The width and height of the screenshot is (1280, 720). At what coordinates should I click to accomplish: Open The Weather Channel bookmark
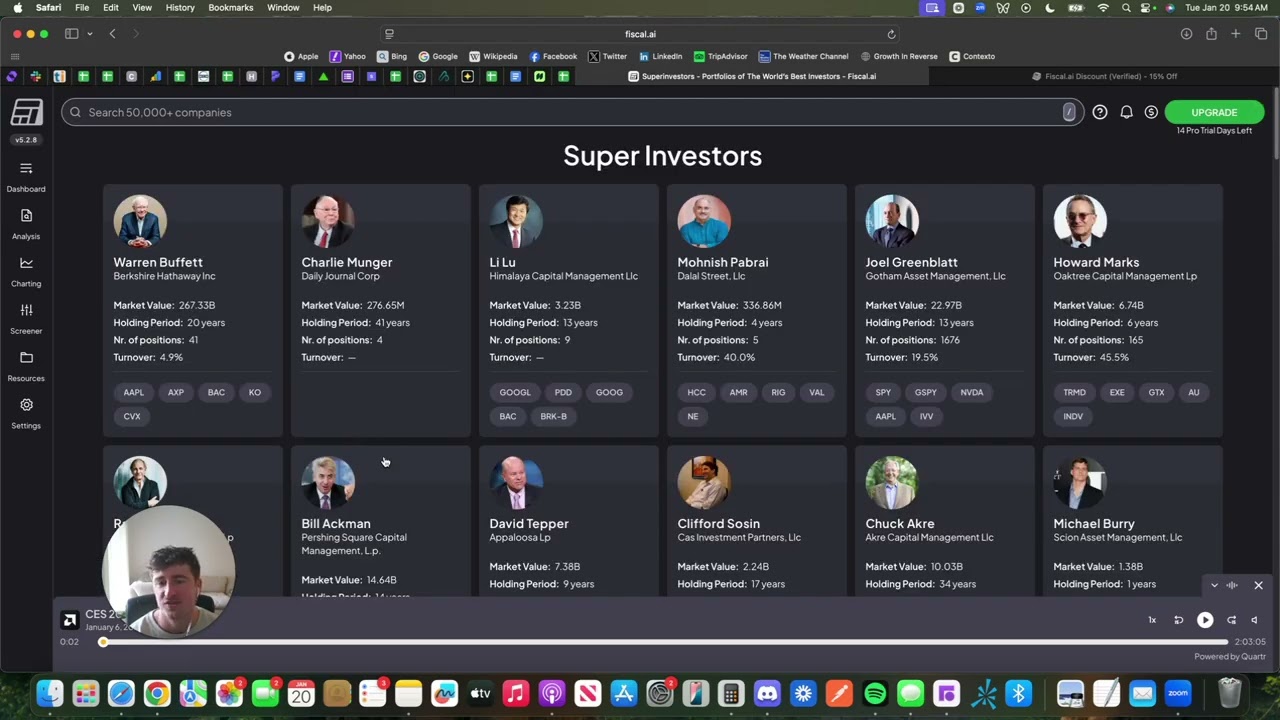click(x=804, y=56)
